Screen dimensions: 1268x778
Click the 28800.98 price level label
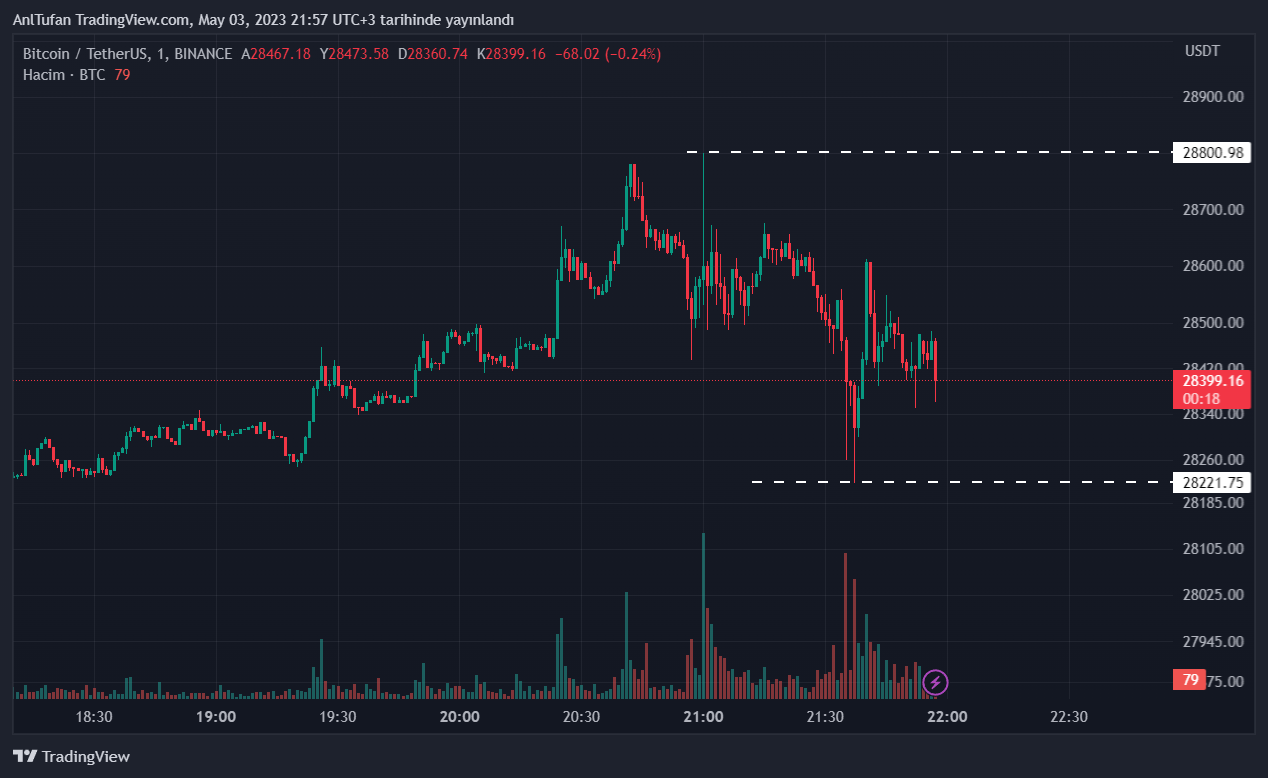point(1212,153)
